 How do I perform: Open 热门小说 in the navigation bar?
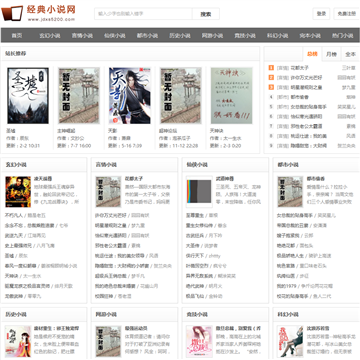point(342,35)
